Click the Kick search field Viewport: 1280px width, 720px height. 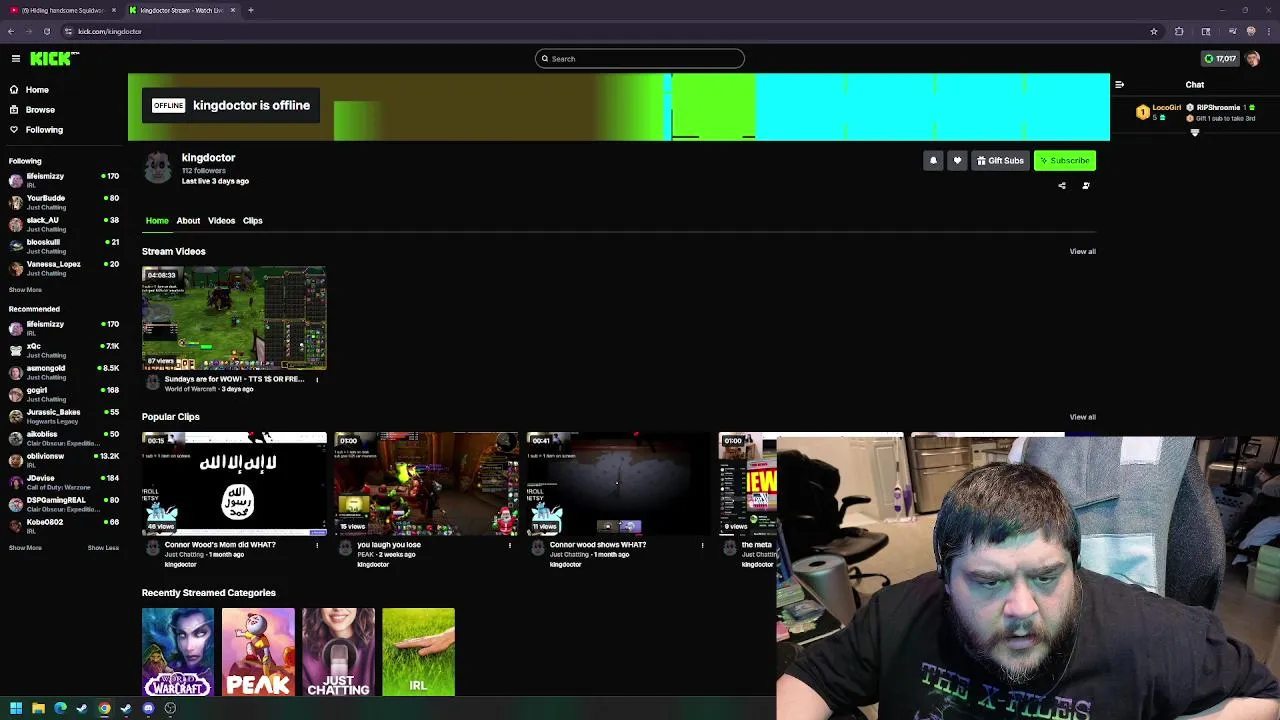tap(640, 59)
